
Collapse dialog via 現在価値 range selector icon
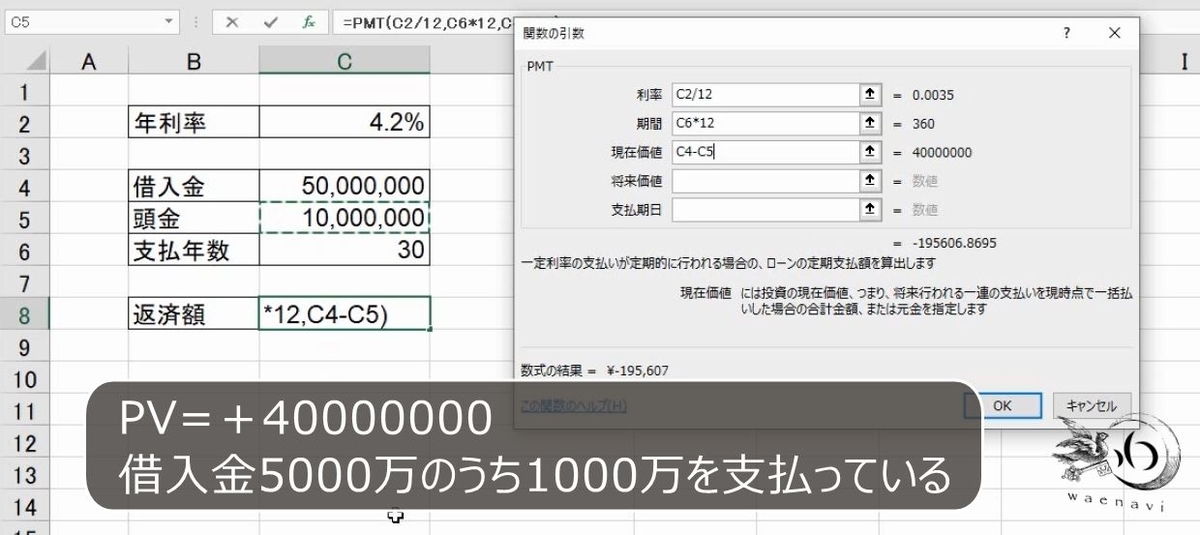coord(870,152)
